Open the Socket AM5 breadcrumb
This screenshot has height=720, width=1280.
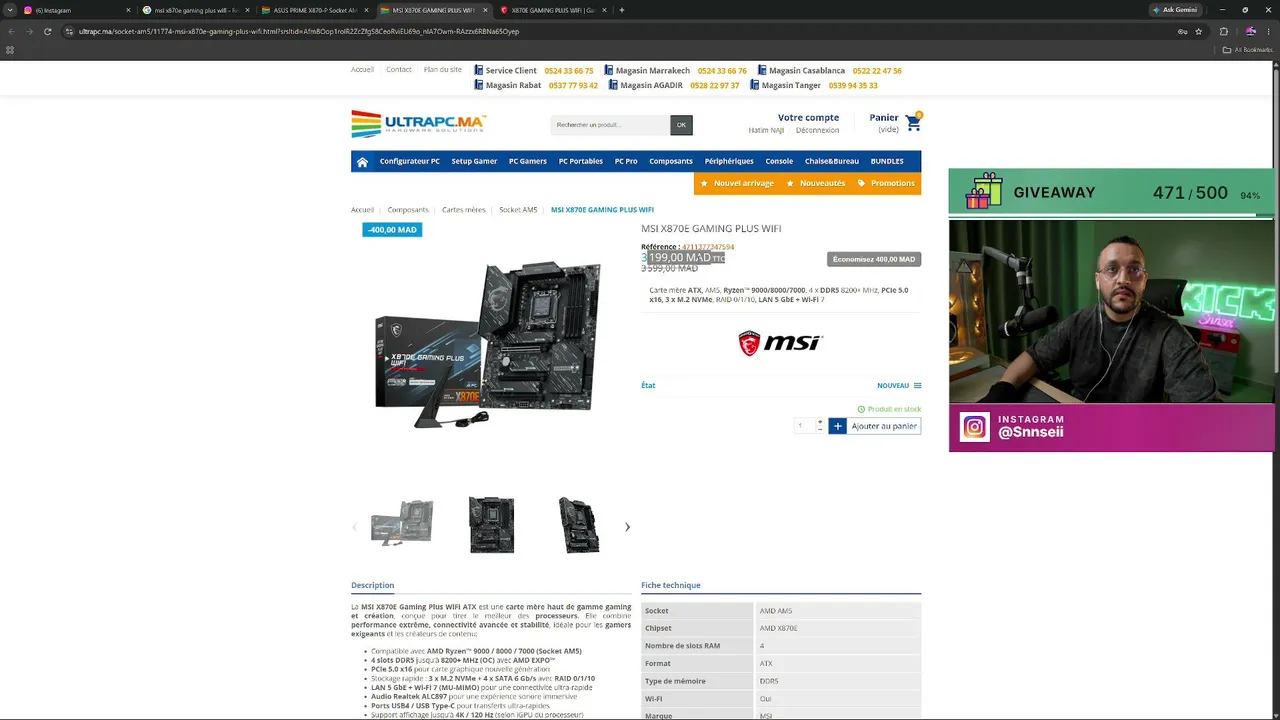point(518,210)
